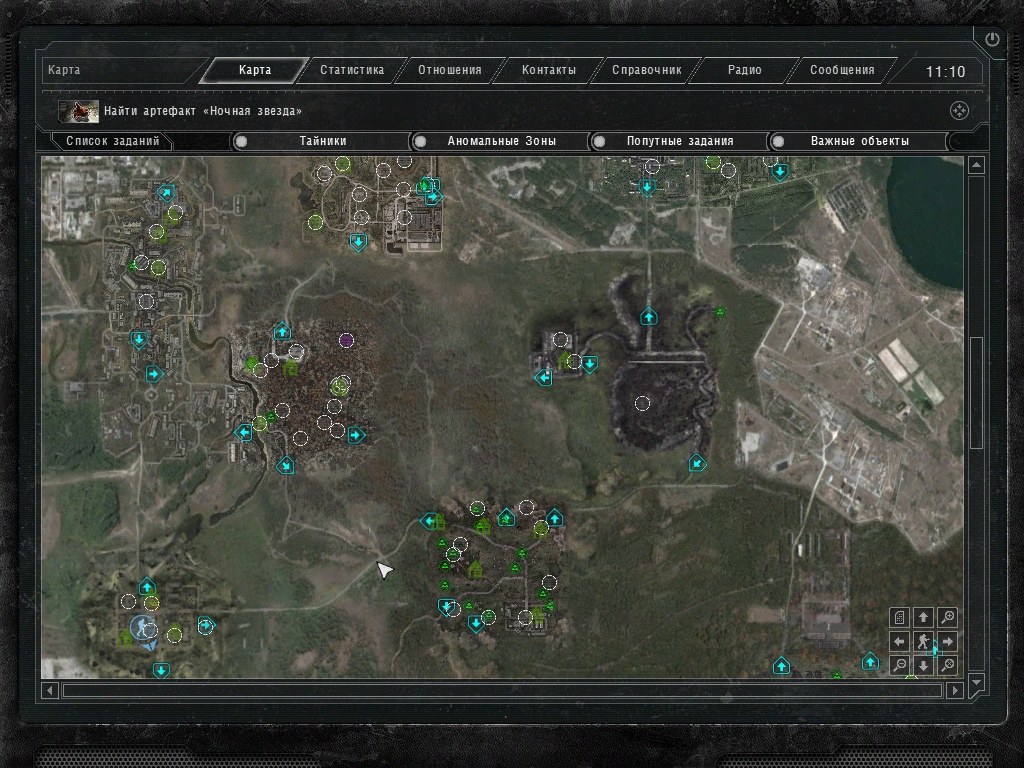
Task: Click cyan up-left arrow marker in northwest town
Action: click(166, 193)
